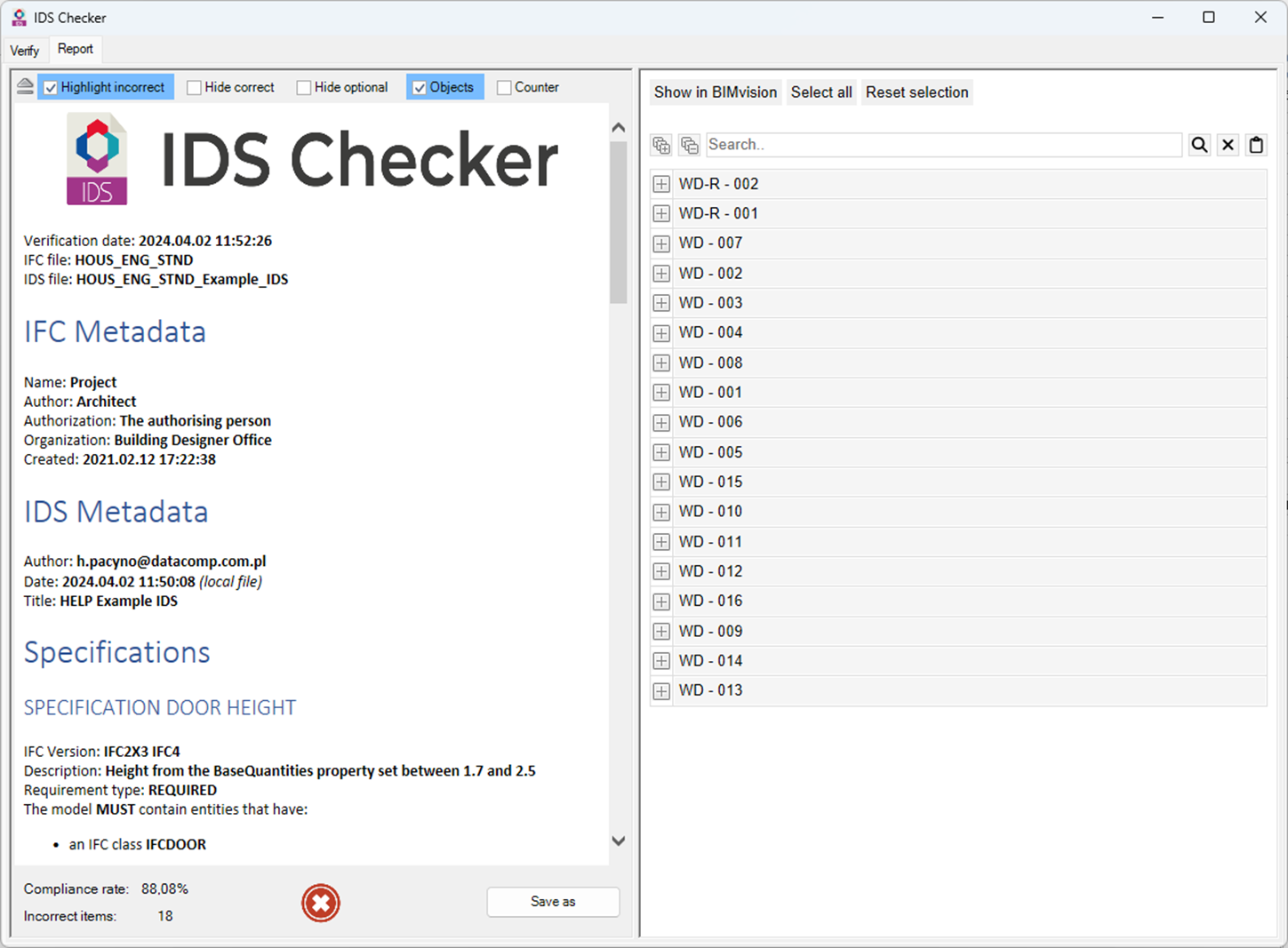The height and width of the screenshot is (948, 1288).
Task: Click the report scrollbar thumb
Action: (x=619, y=222)
